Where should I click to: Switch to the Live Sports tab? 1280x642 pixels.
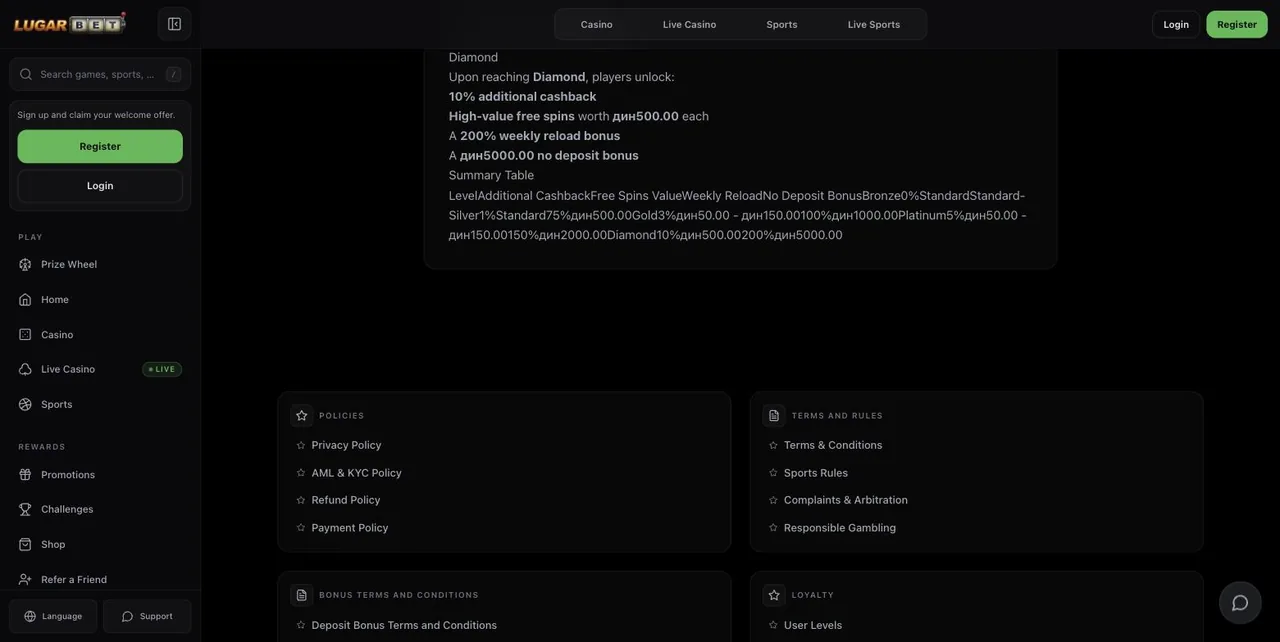(874, 24)
